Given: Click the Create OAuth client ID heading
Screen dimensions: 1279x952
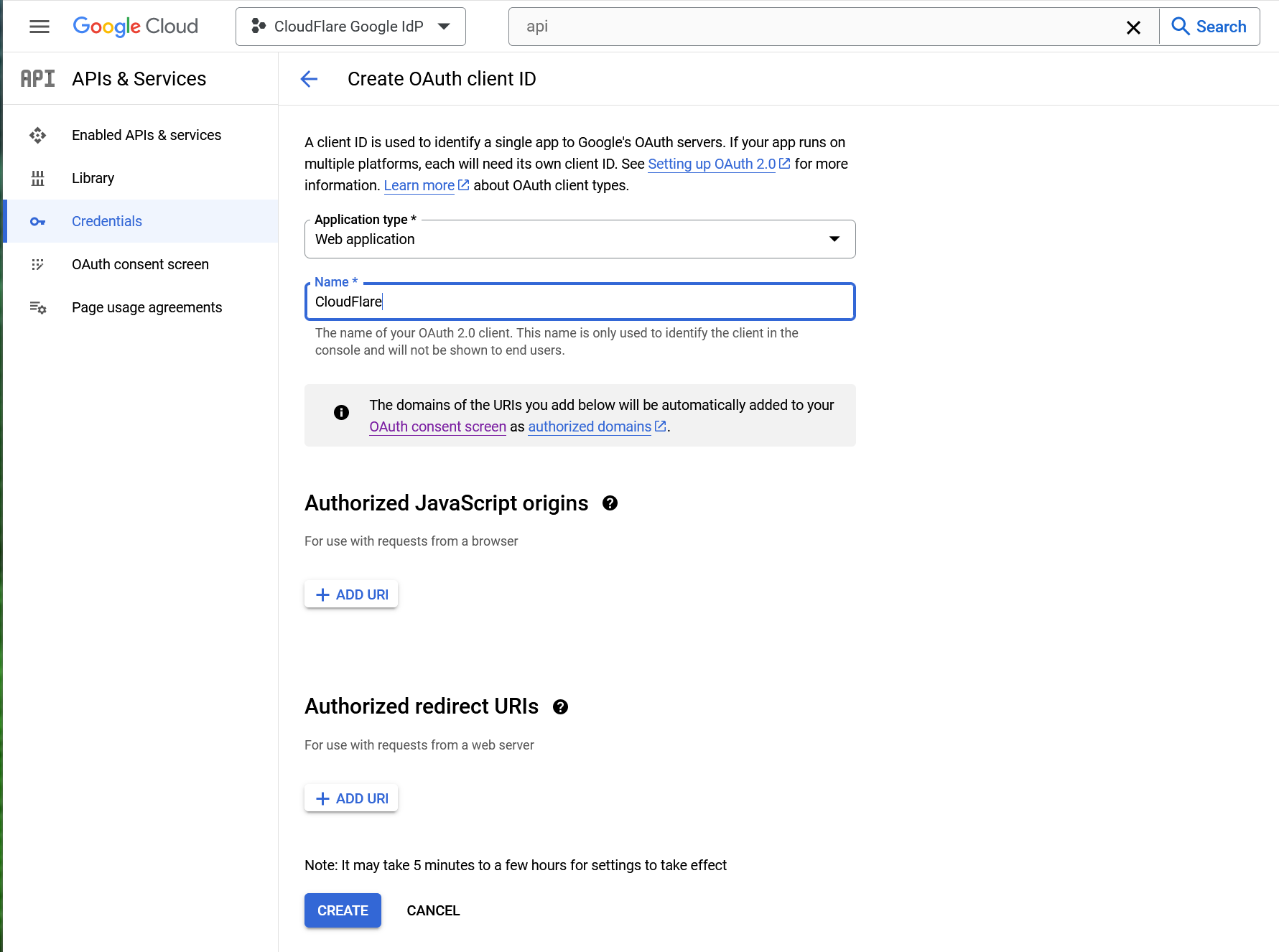Looking at the screenshot, I should coord(442,79).
